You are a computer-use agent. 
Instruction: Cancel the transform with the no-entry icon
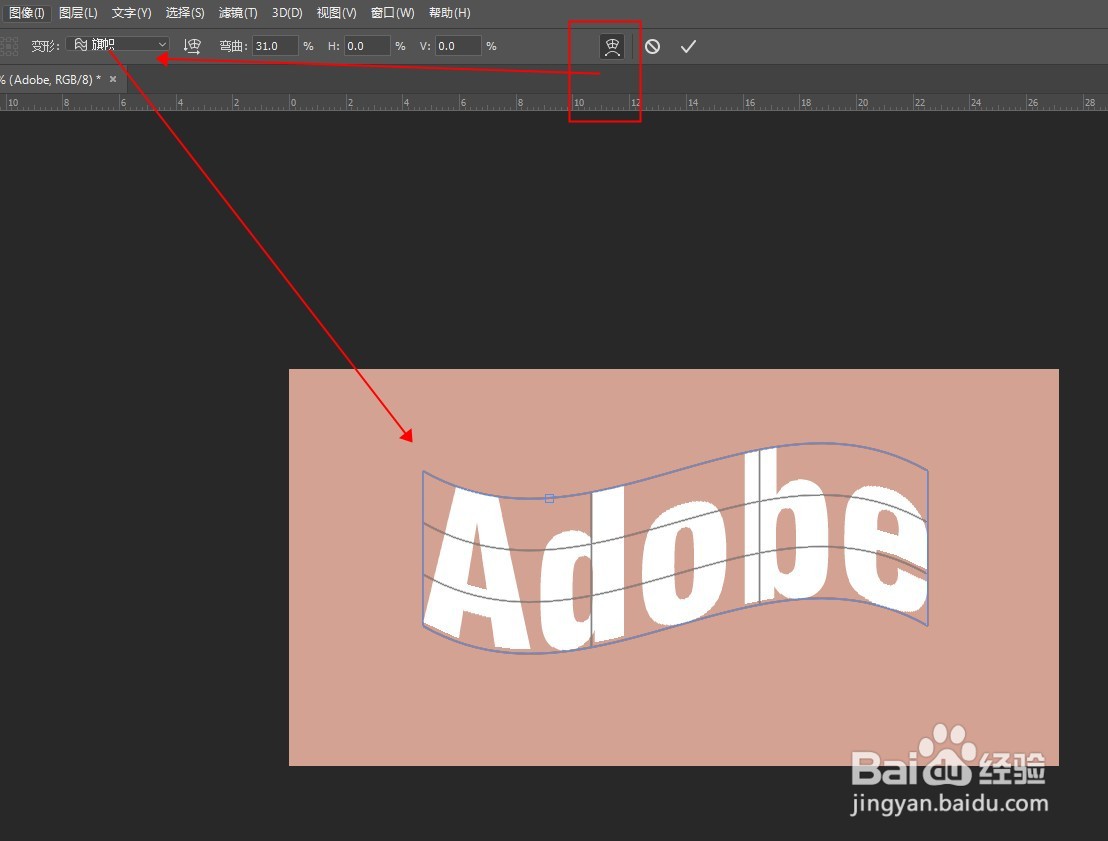652,47
